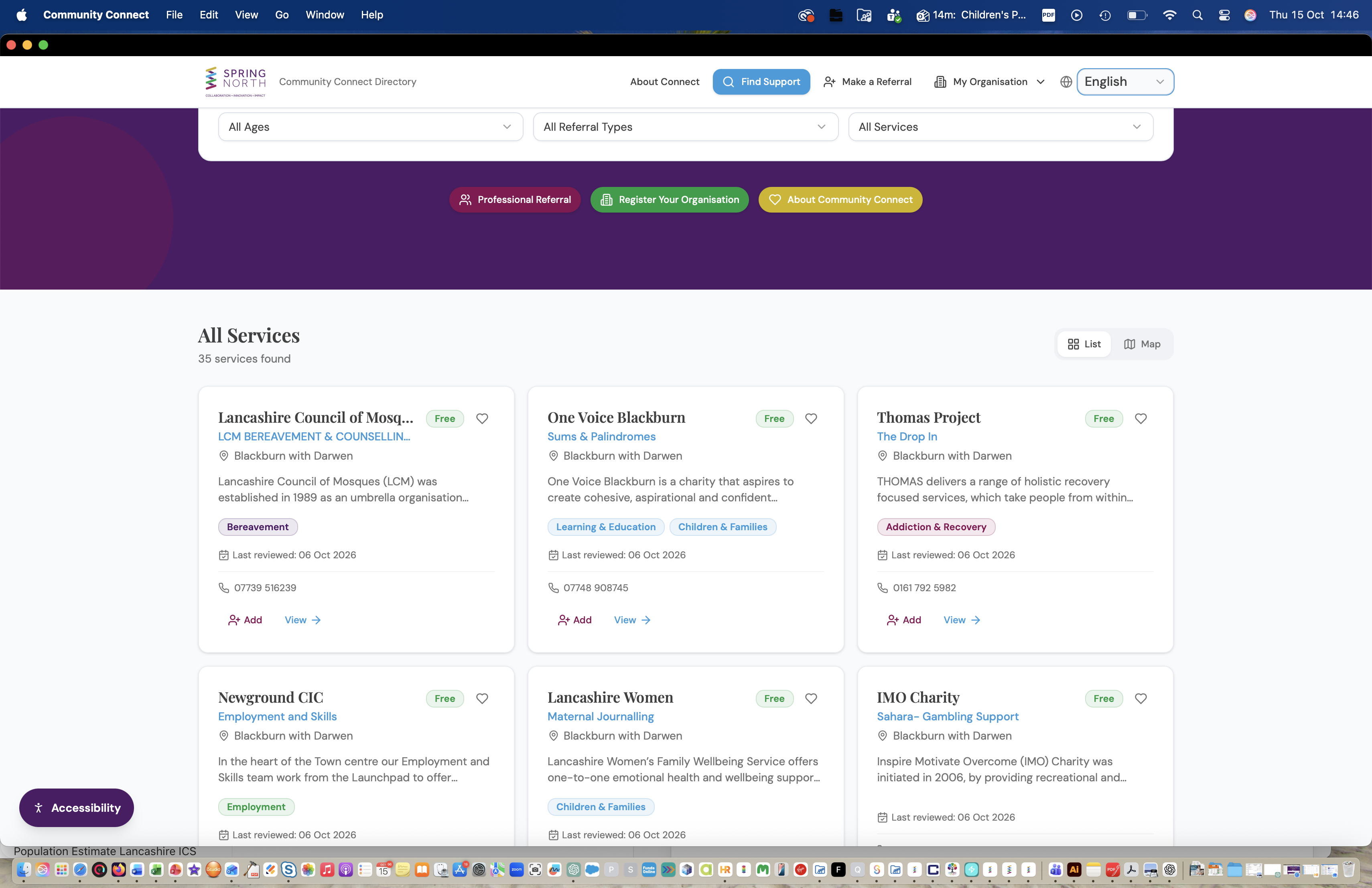This screenshot has width=1372, height=888.
Task: Expand the All Referral Types dropdown
Action: (x=686, y=127)
